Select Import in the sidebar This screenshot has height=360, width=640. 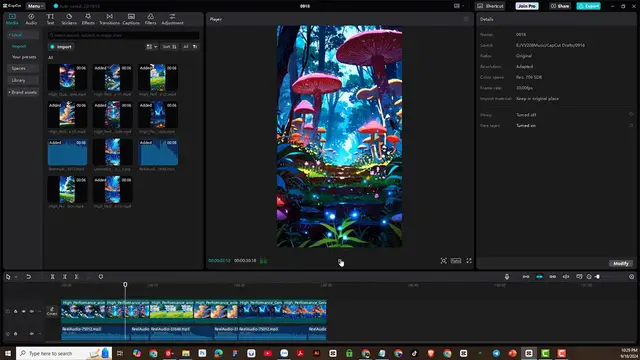point(19,47)
